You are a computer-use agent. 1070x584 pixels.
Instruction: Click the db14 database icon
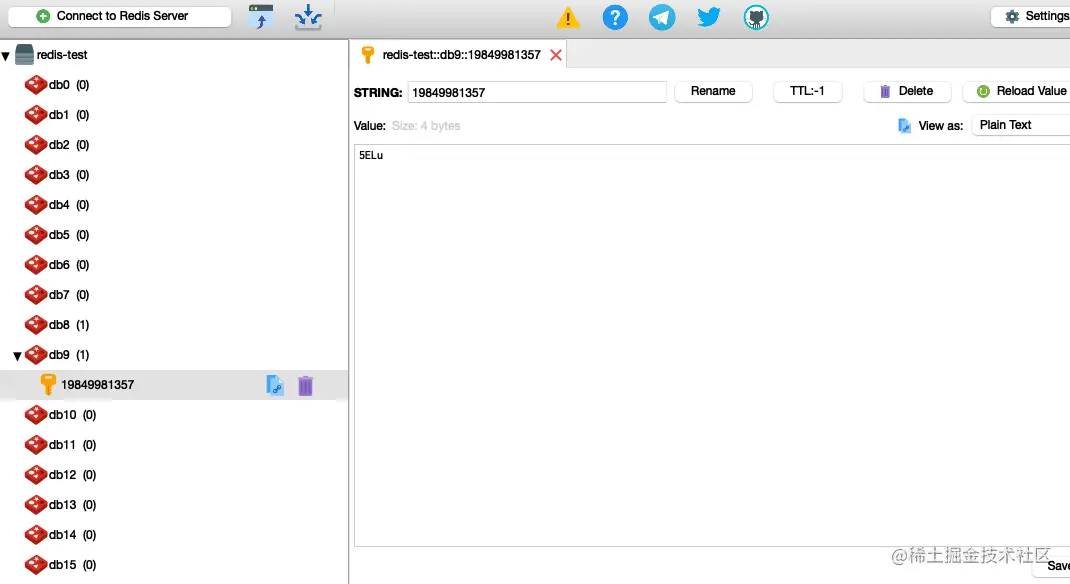(x=35, y=535)
